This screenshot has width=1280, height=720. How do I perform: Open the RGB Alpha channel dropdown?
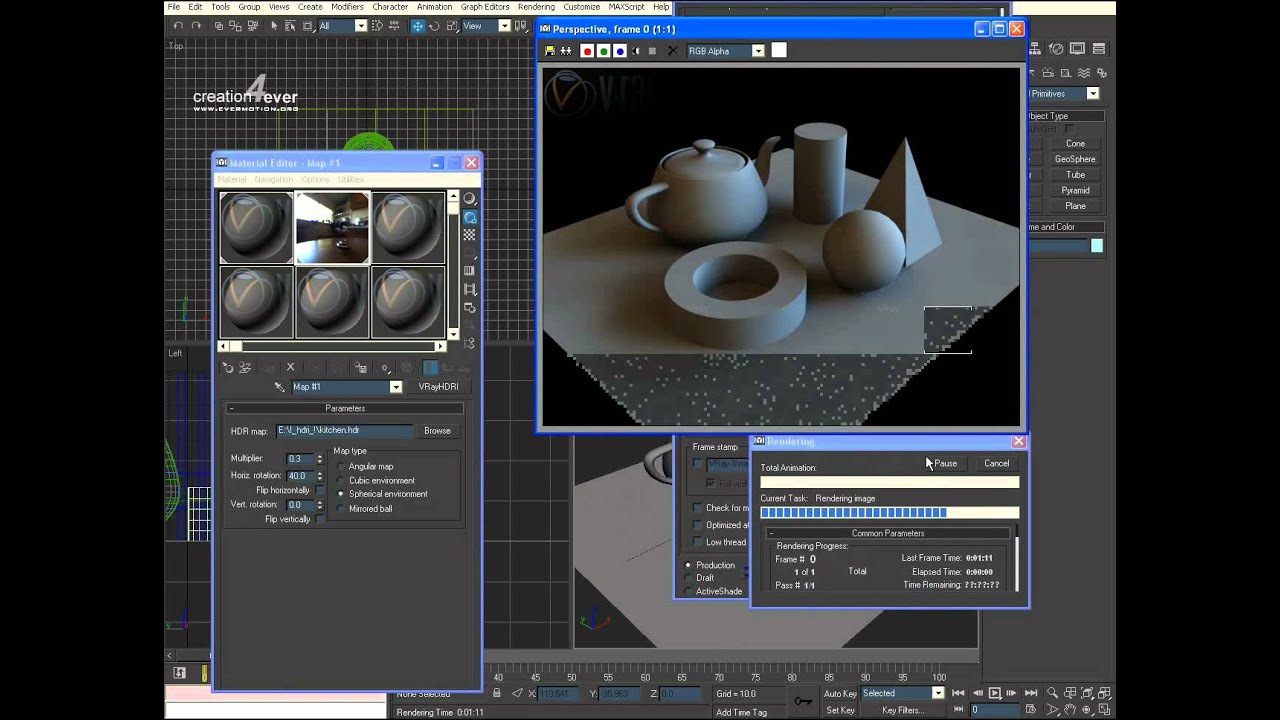[758, 51]
